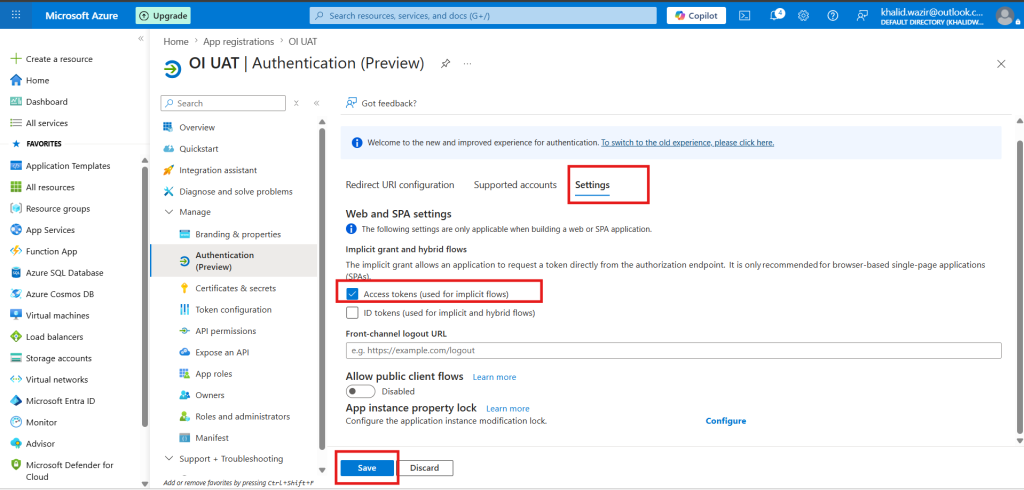This screenshot has width=1024, height=490.
Task: Open Cloud Shell from top bar
Action: [x=744, y=16]
